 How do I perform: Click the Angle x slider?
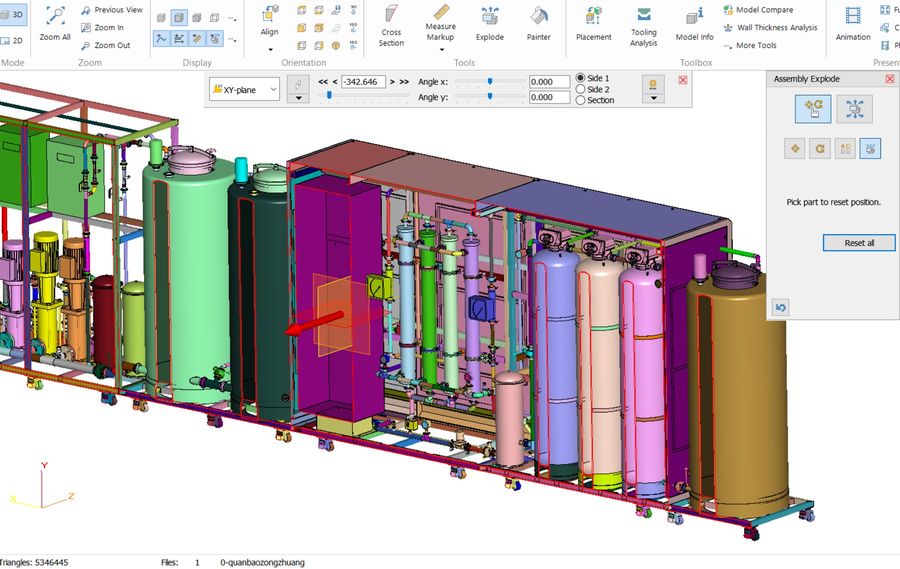(x=490, y=82)
